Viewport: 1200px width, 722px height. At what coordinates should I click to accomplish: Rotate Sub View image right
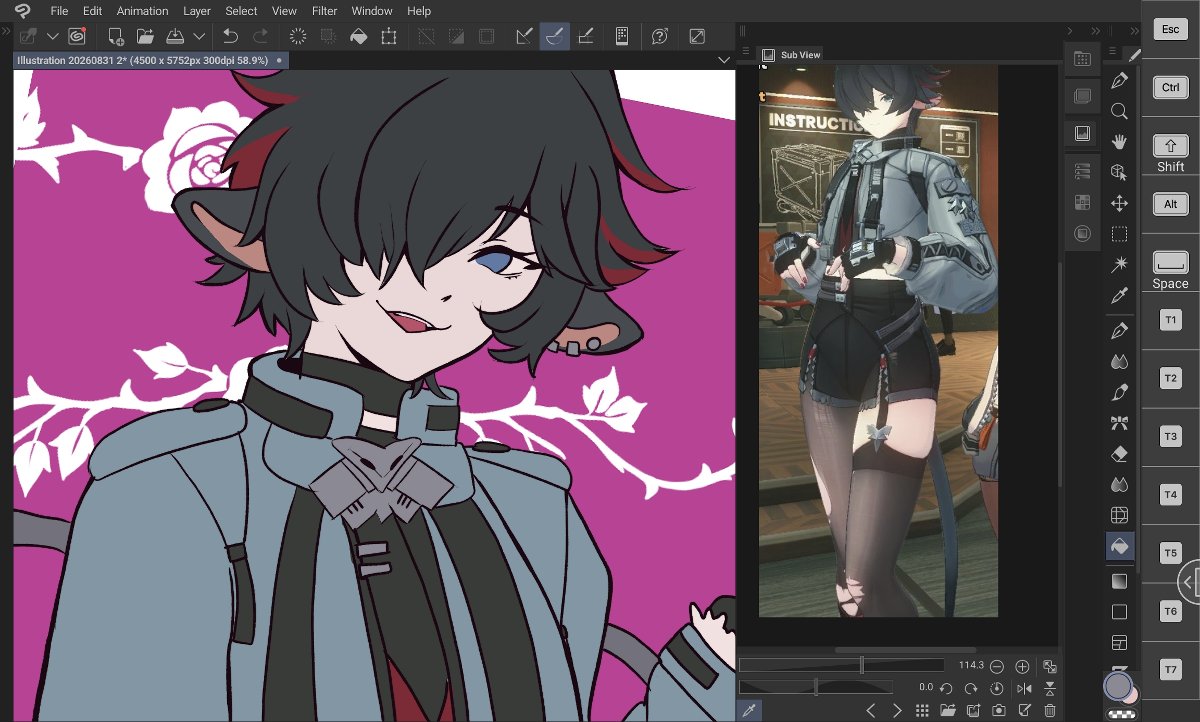[x=971, y=688]
